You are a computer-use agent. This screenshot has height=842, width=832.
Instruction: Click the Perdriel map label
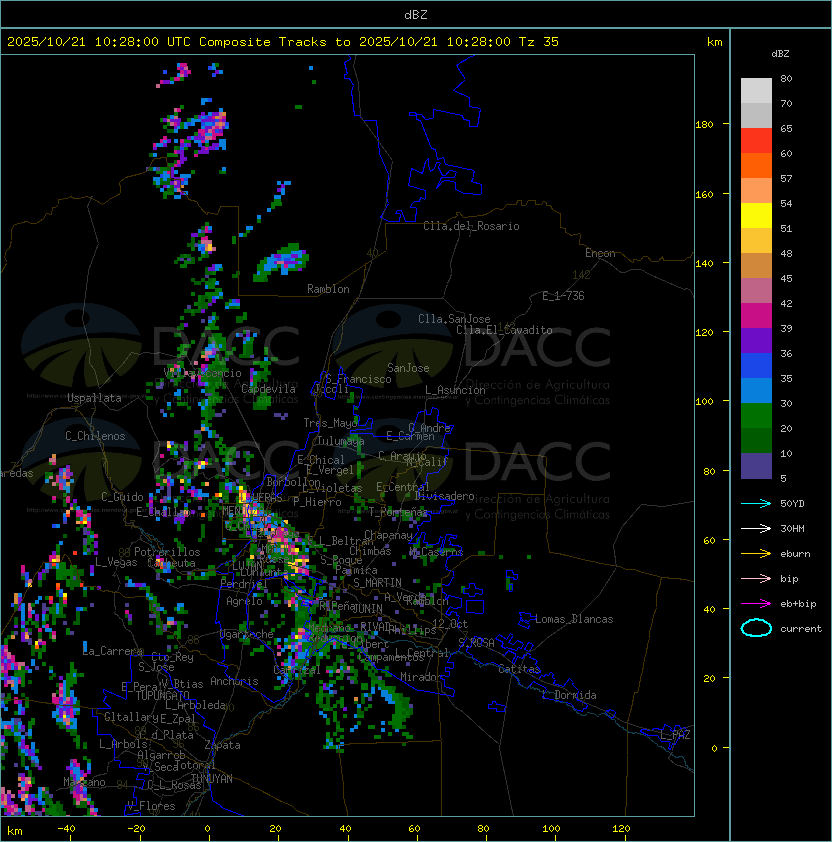244,584
